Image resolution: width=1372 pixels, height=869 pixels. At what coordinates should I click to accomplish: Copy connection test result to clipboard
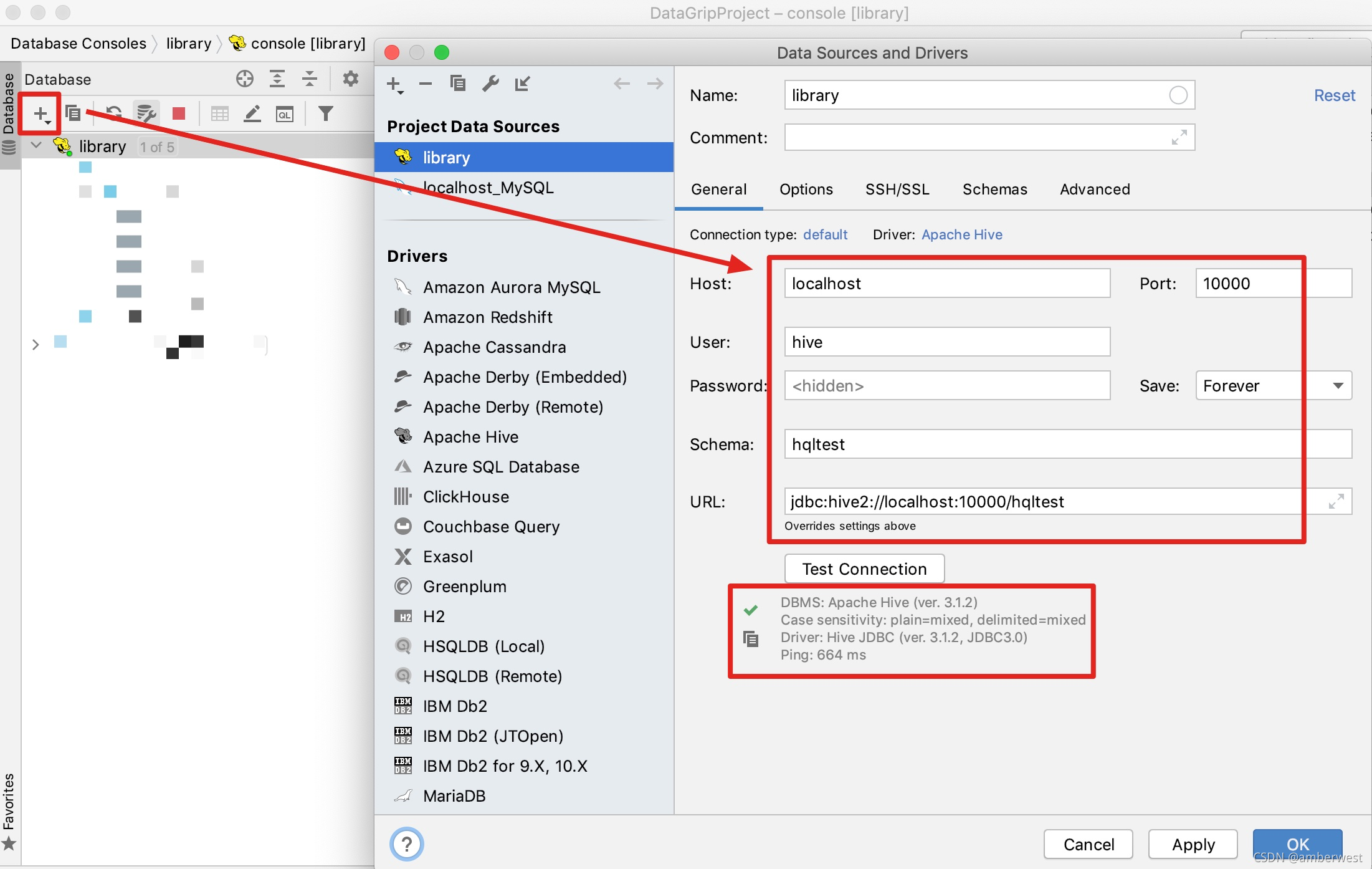click(751, 639)
